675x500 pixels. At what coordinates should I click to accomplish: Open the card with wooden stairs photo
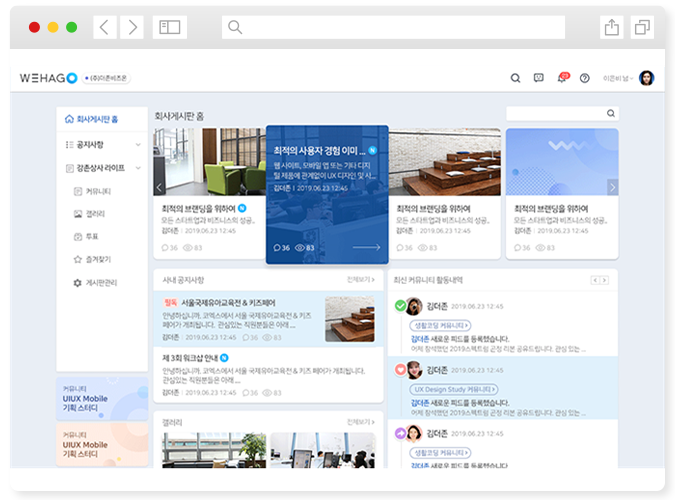pos(444,194)
